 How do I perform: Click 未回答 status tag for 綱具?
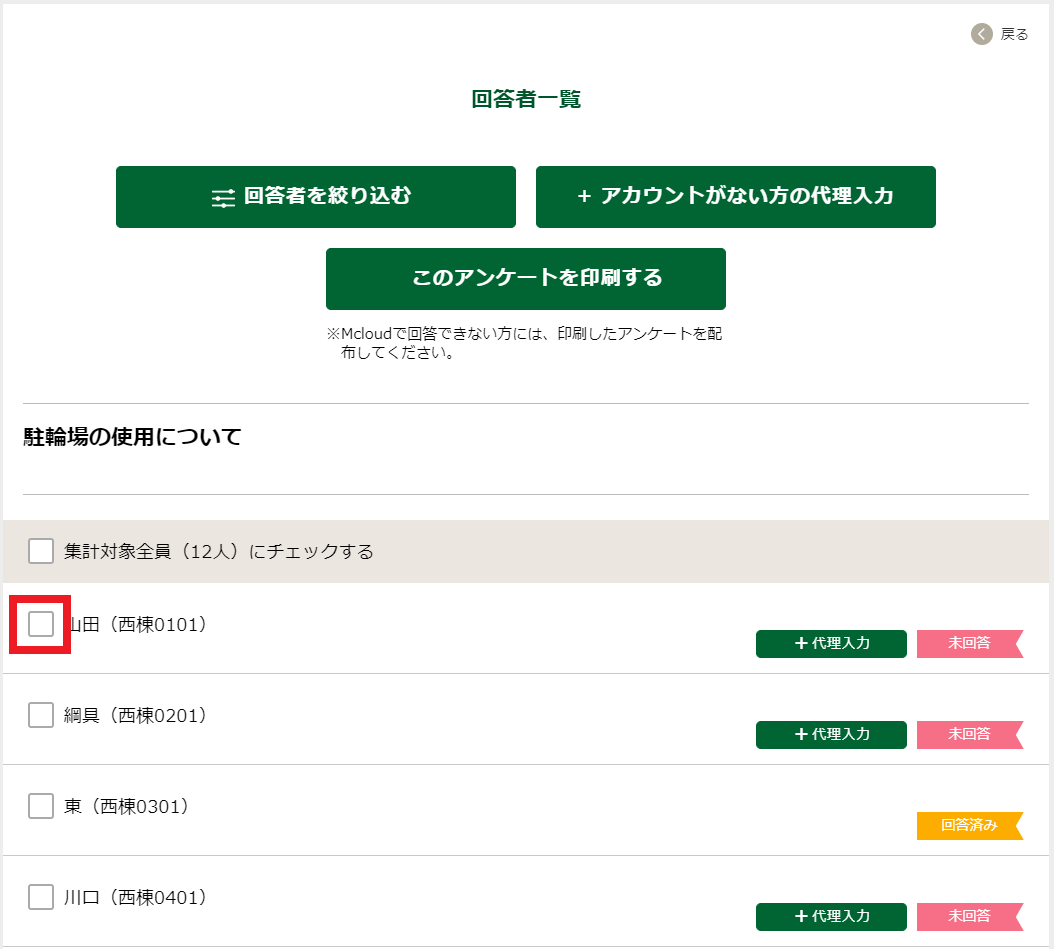pyautogui.click(x=969, y=735)
